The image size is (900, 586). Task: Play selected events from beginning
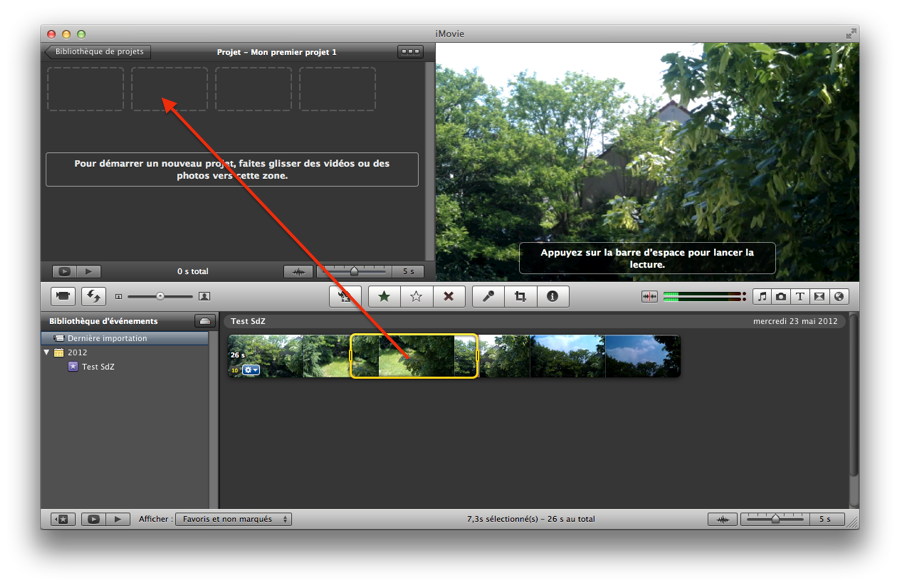pyautogui.click(x=118, y=519)
